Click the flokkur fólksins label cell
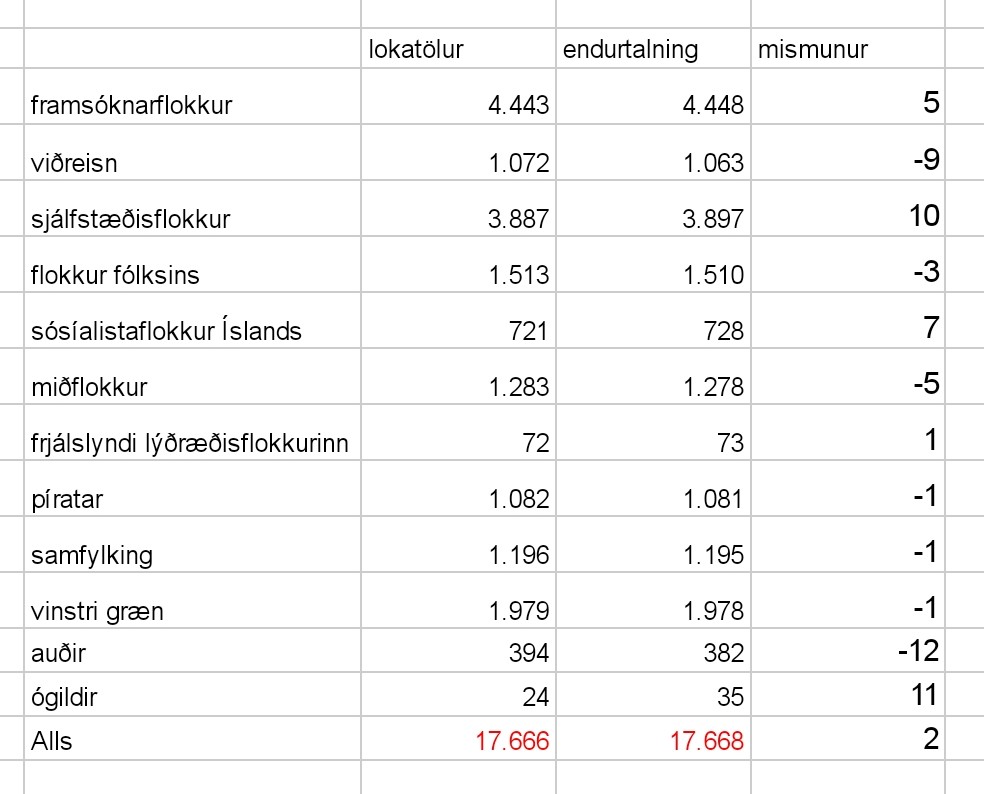984x794 pixels. coord(192,264)
